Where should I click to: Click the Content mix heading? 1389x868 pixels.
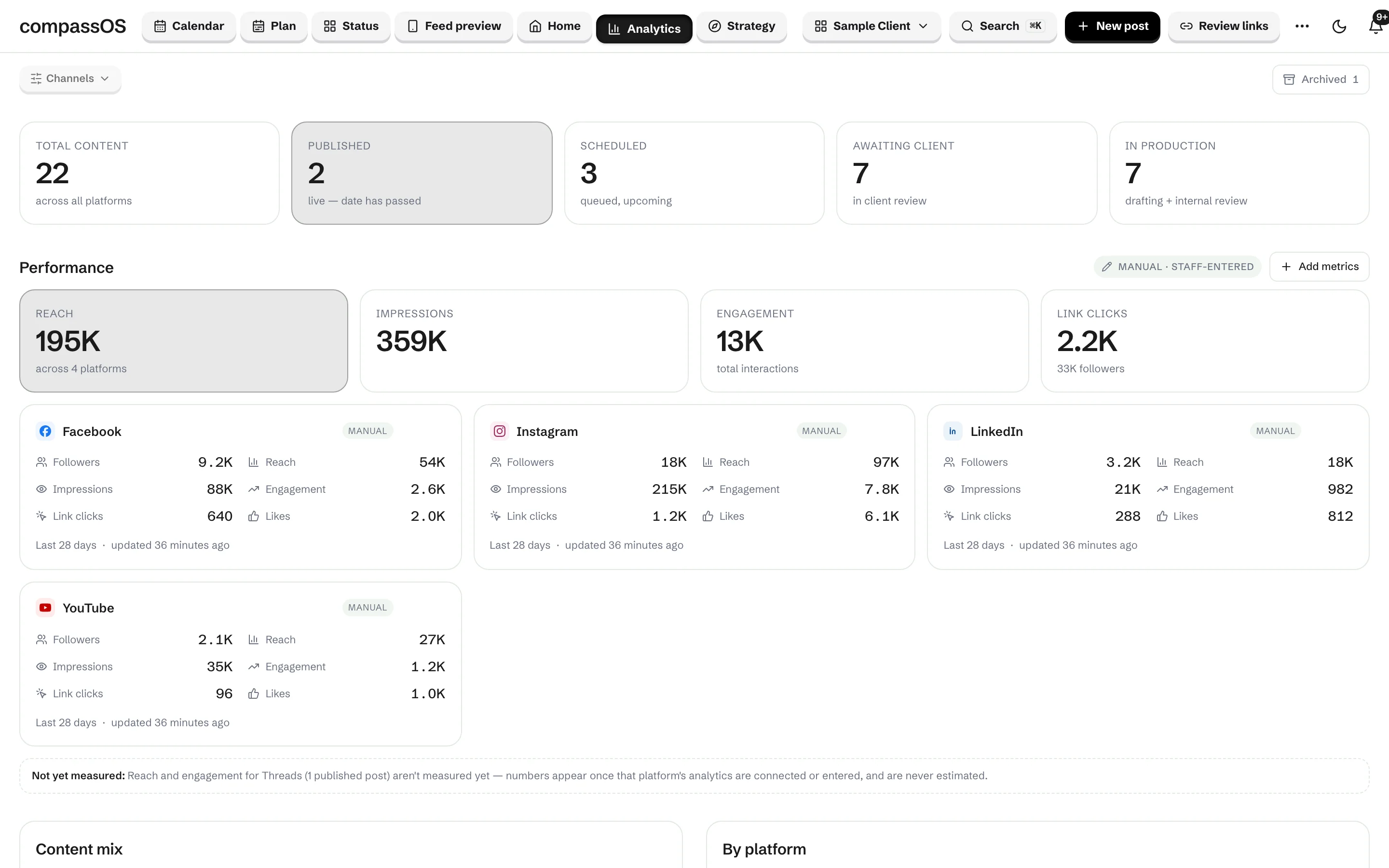pyautogui.click(x=79, y=849)
